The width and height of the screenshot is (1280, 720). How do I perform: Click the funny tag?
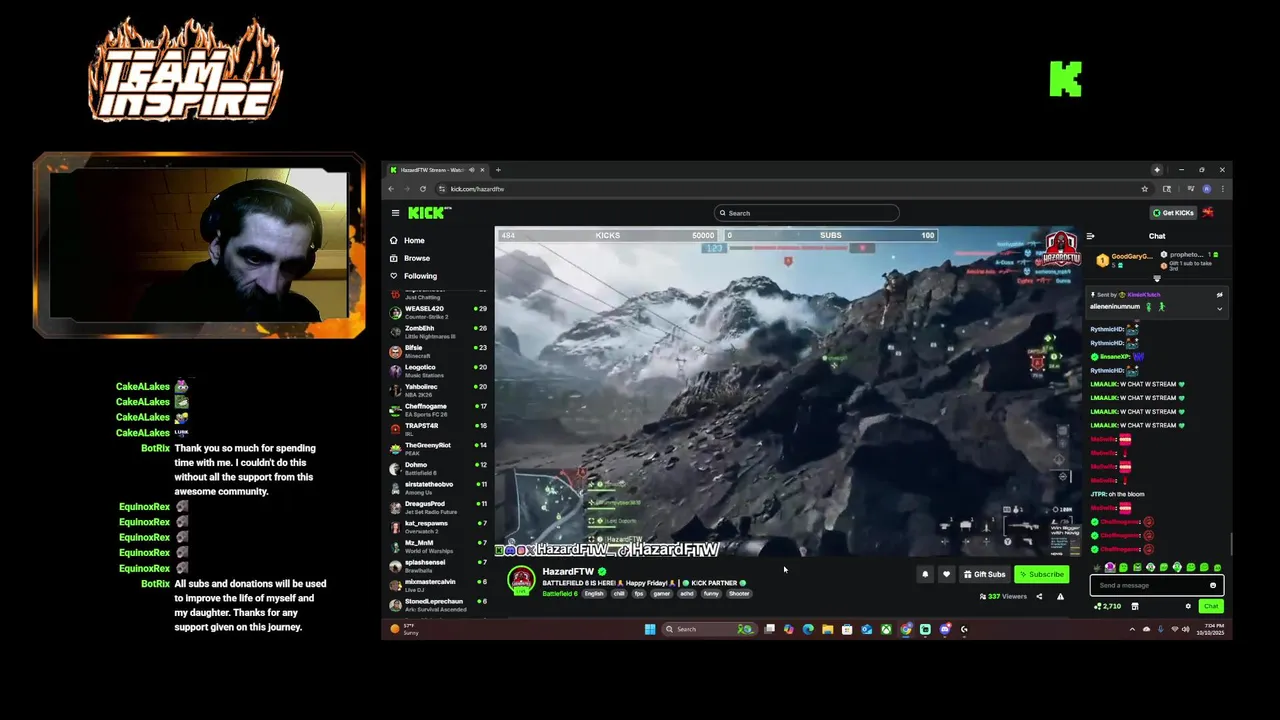tap(711, 594)
